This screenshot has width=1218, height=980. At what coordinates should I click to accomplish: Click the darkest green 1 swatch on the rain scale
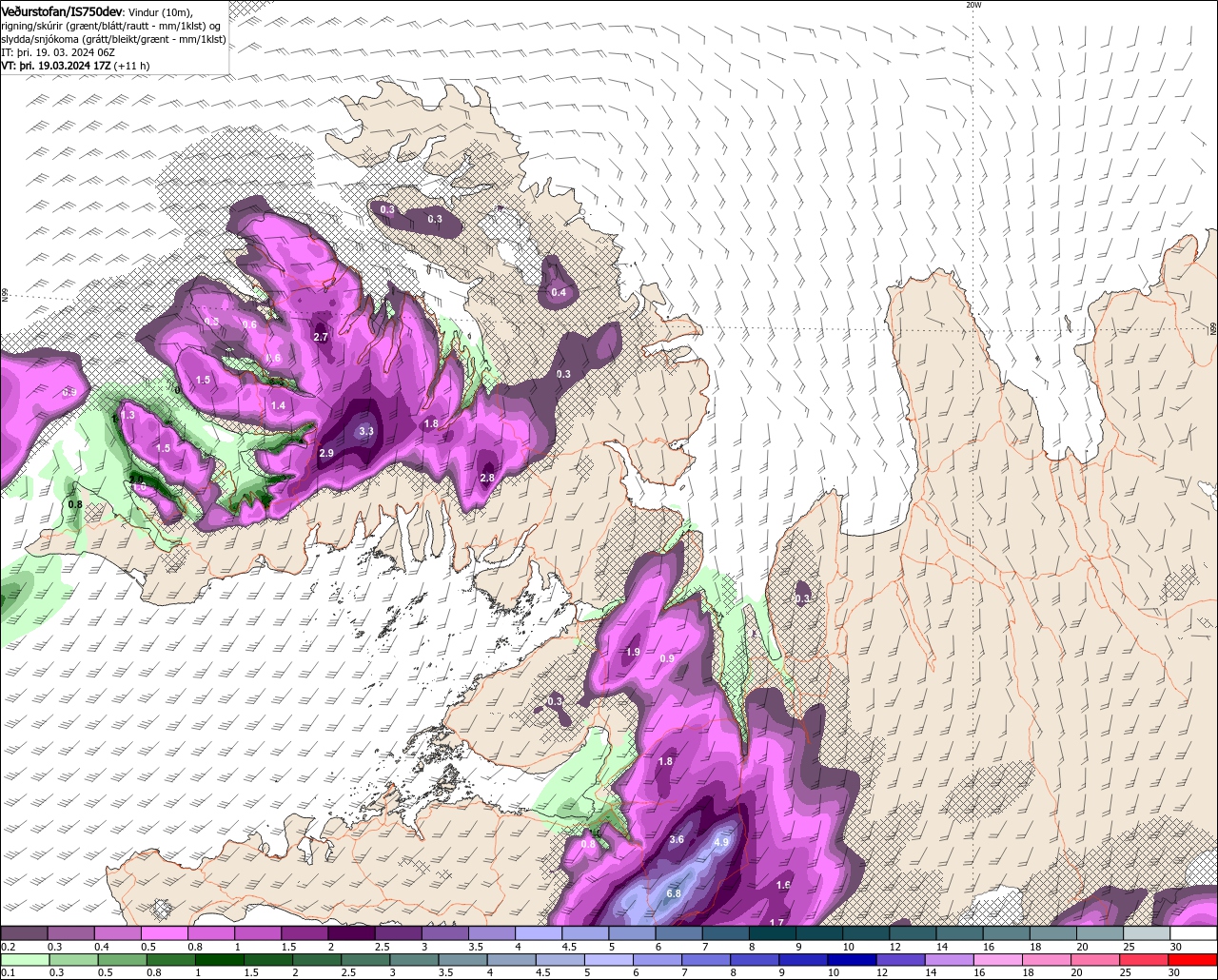click(220, 959)
